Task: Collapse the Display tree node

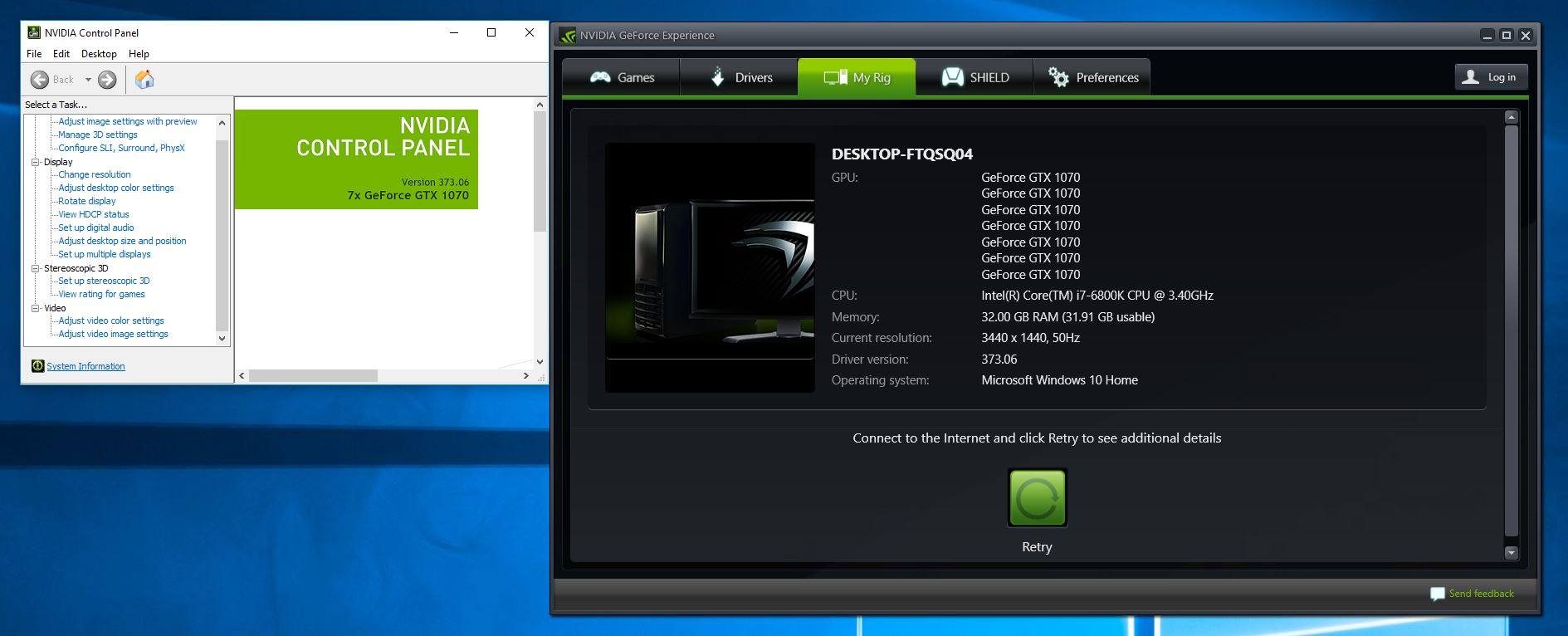Action: pos(36,162)
